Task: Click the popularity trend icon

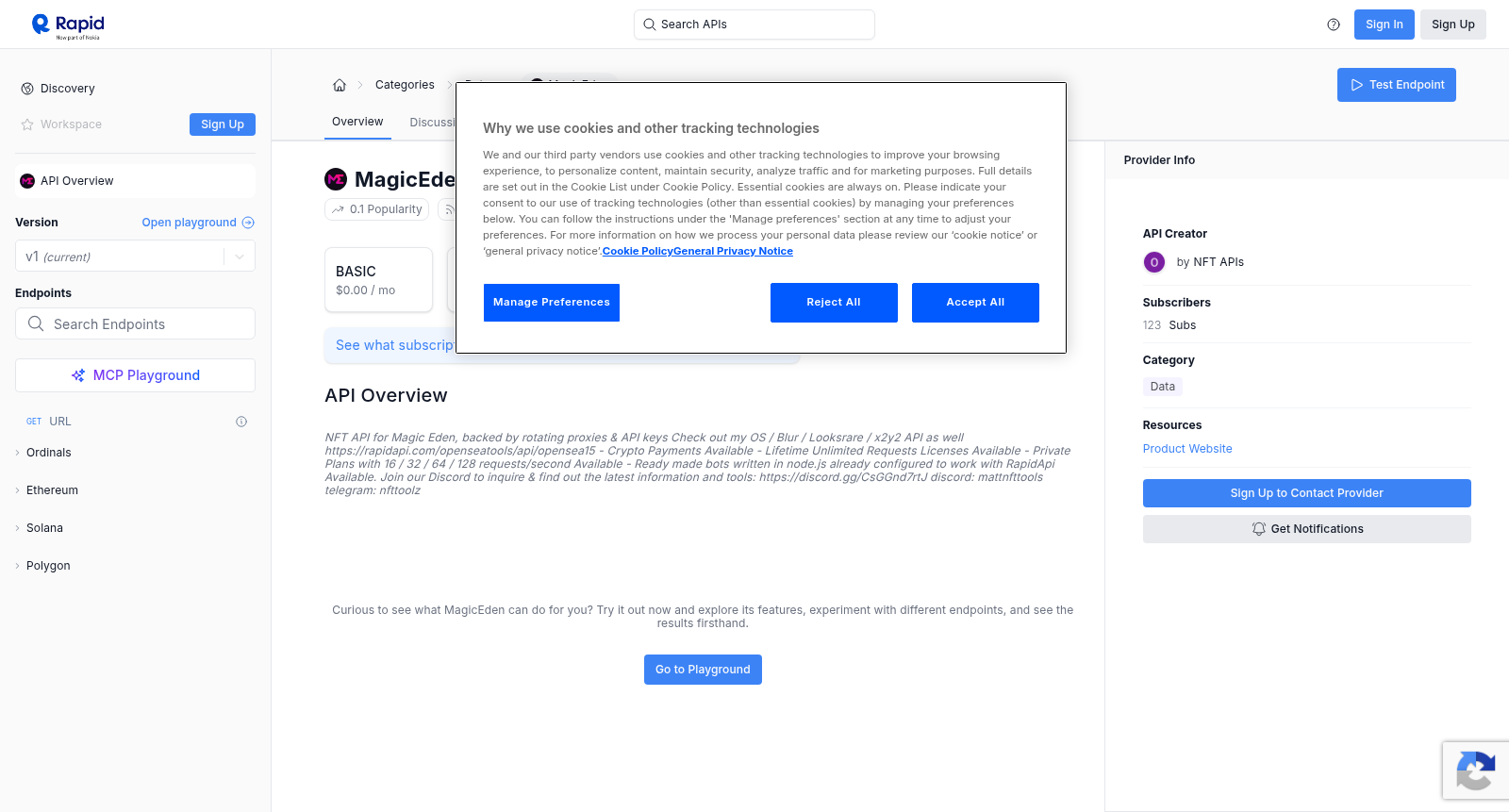Action: pos(338,209)
